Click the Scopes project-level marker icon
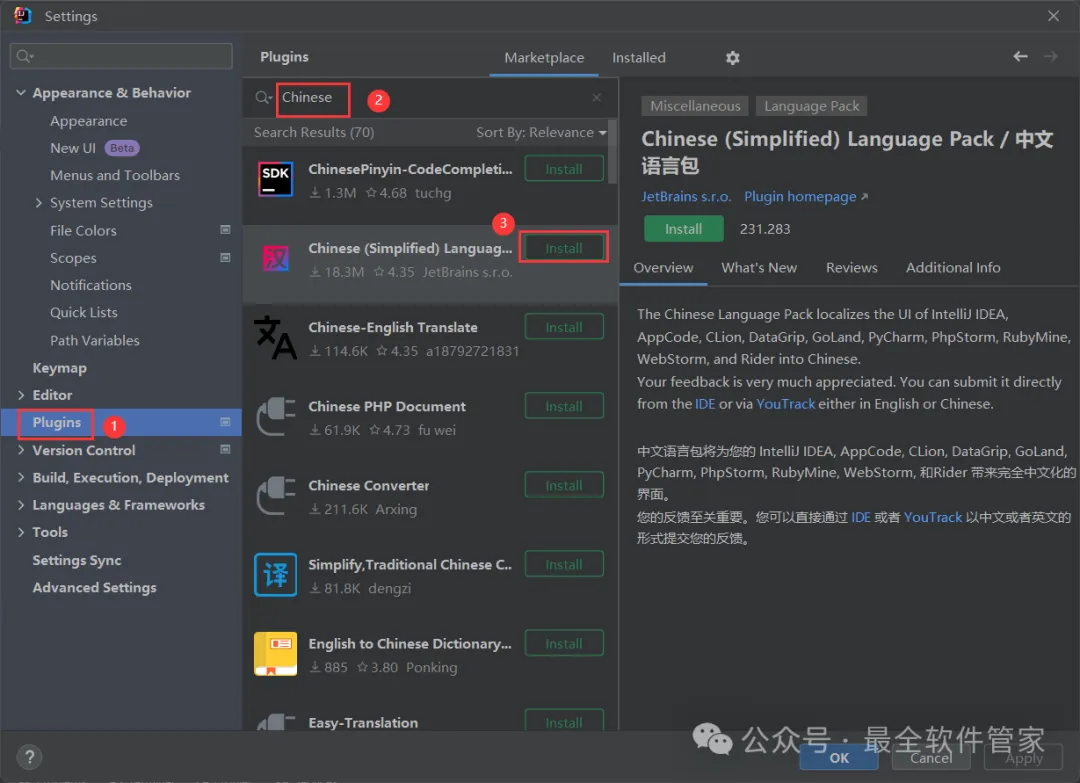 (x=225, y=258)
